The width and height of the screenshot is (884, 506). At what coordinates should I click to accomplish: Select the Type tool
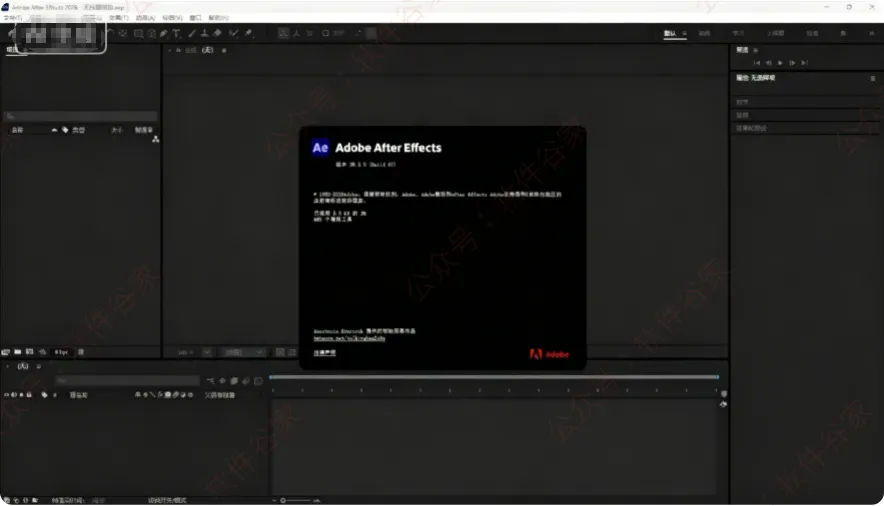coord(177,33)
